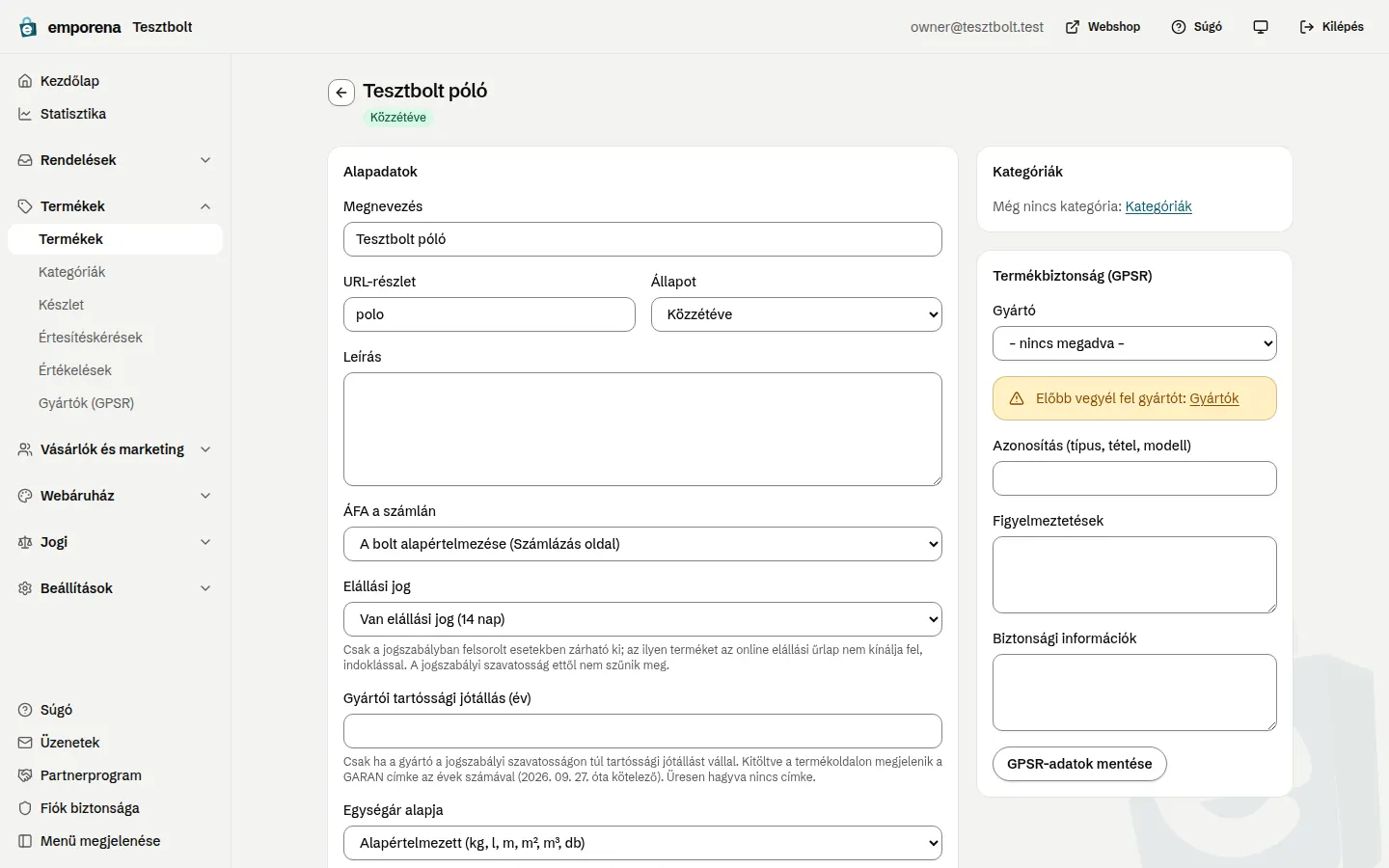This screenshot has width=1389, height=868.
Task: Click into Leírás text area
Action: [642, 429]
